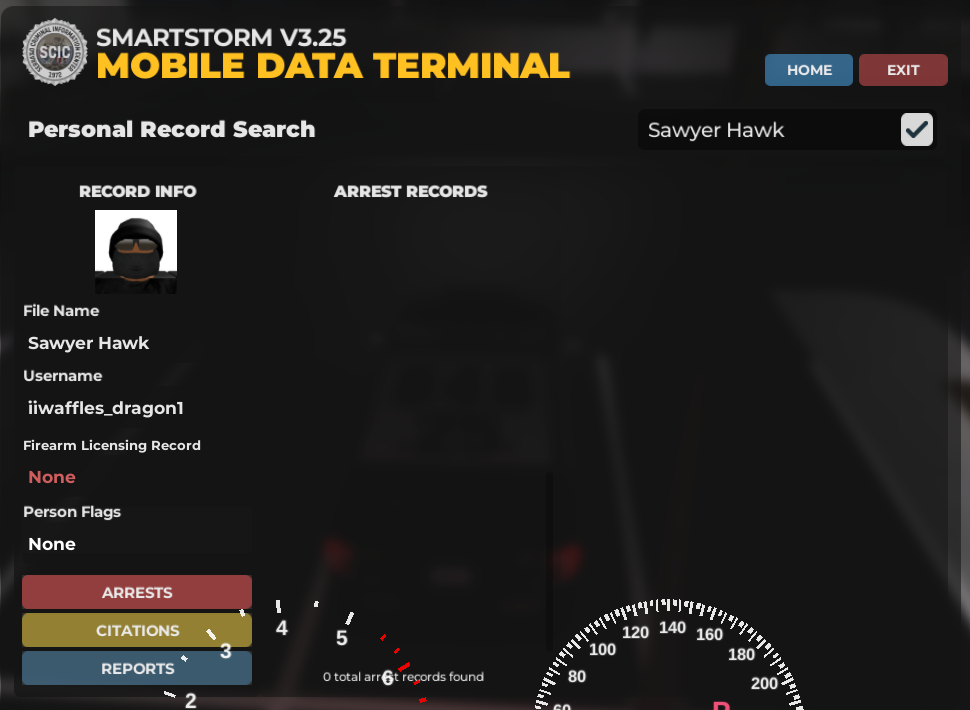Image resolution: width=970 pixels, height=710 pixels.
Task: Switch to the CITATIONS tab
Action: click(137, 630)
